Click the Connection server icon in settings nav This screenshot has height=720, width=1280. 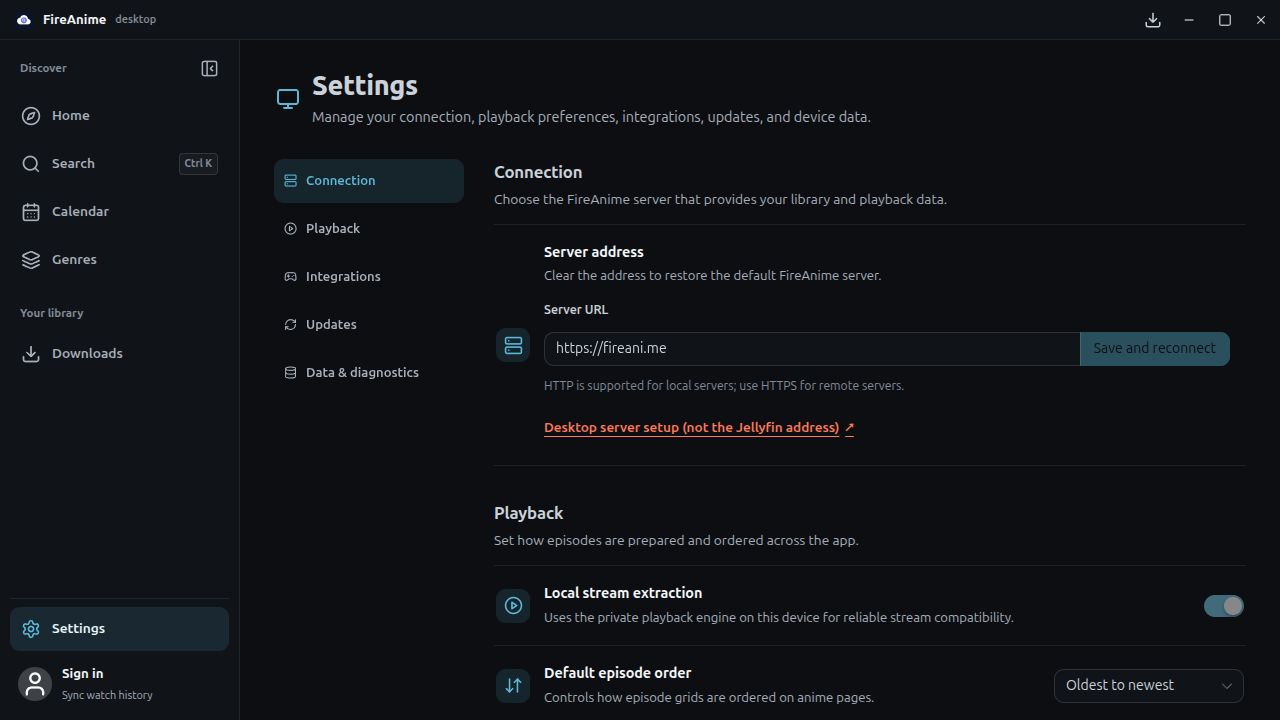[290, 181]
